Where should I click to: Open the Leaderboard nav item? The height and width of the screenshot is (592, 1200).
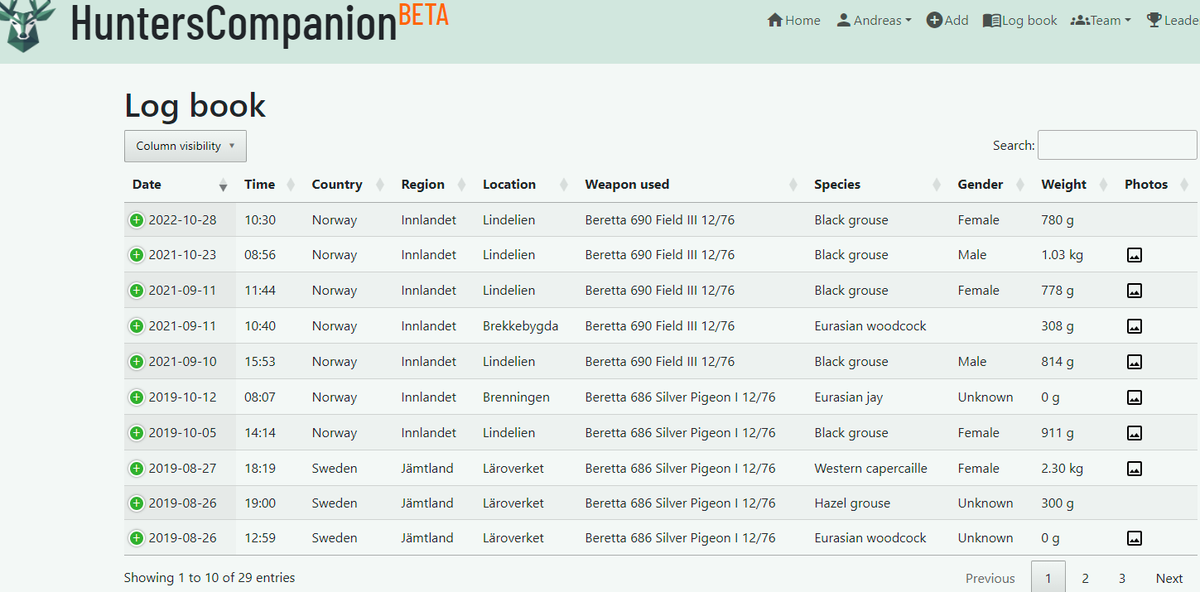click(1173, 20)
